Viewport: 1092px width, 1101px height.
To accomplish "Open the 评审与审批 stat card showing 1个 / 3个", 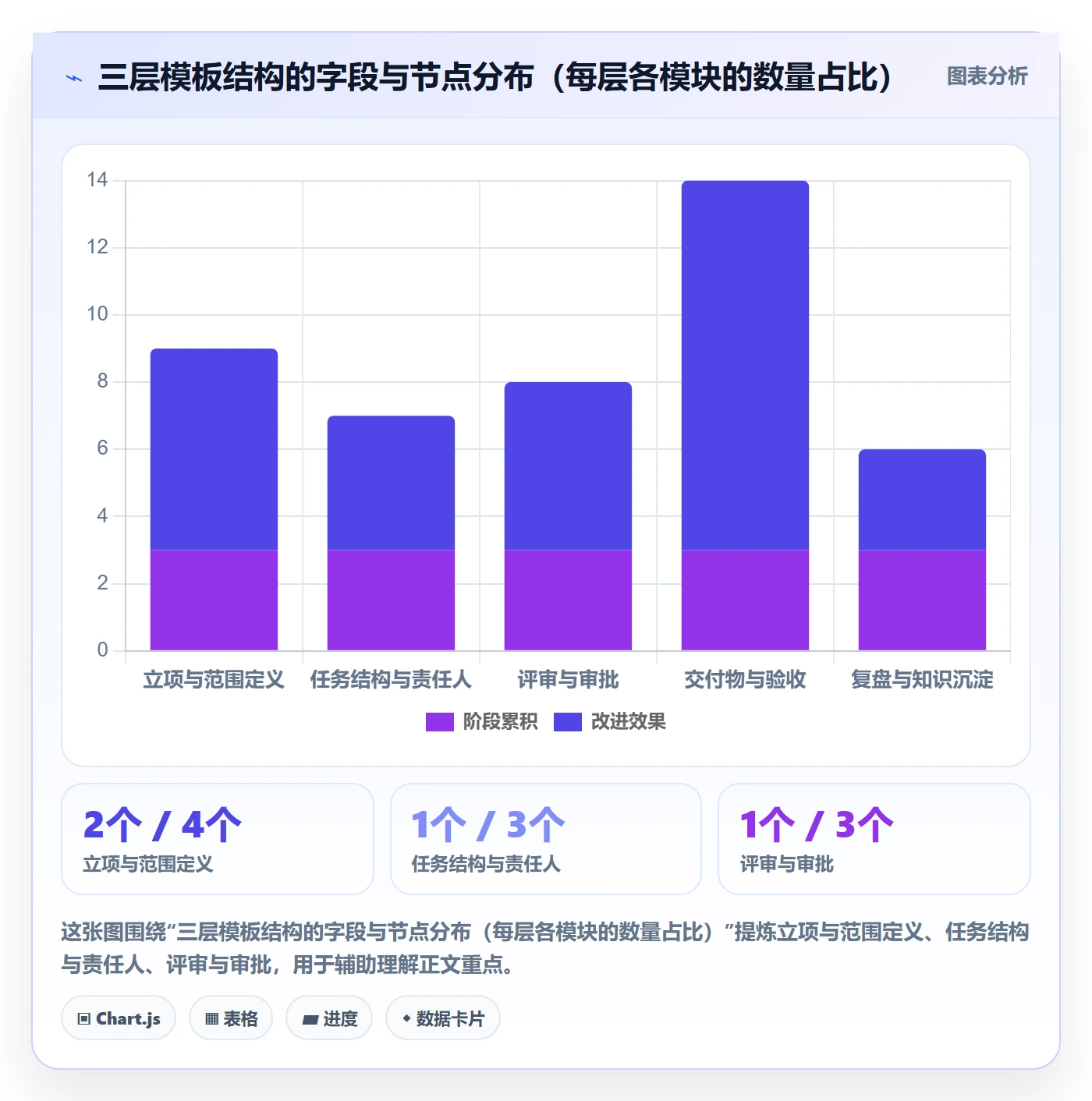I will coord(874,839).
